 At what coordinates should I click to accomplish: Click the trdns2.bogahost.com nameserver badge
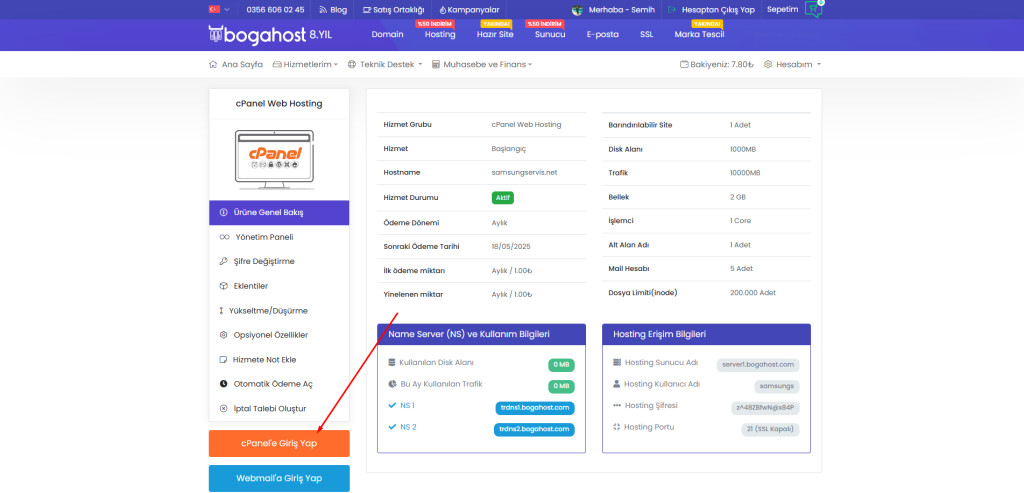(534, 430)
